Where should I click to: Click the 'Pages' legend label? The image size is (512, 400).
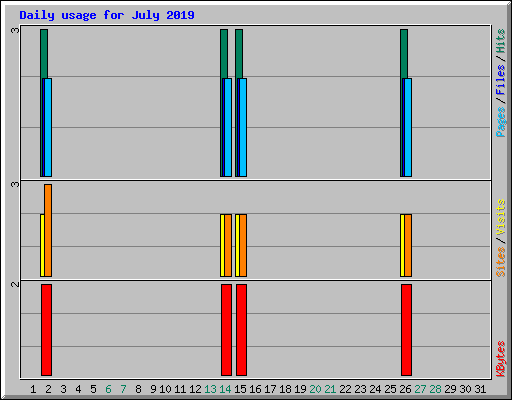coord(500,122)
